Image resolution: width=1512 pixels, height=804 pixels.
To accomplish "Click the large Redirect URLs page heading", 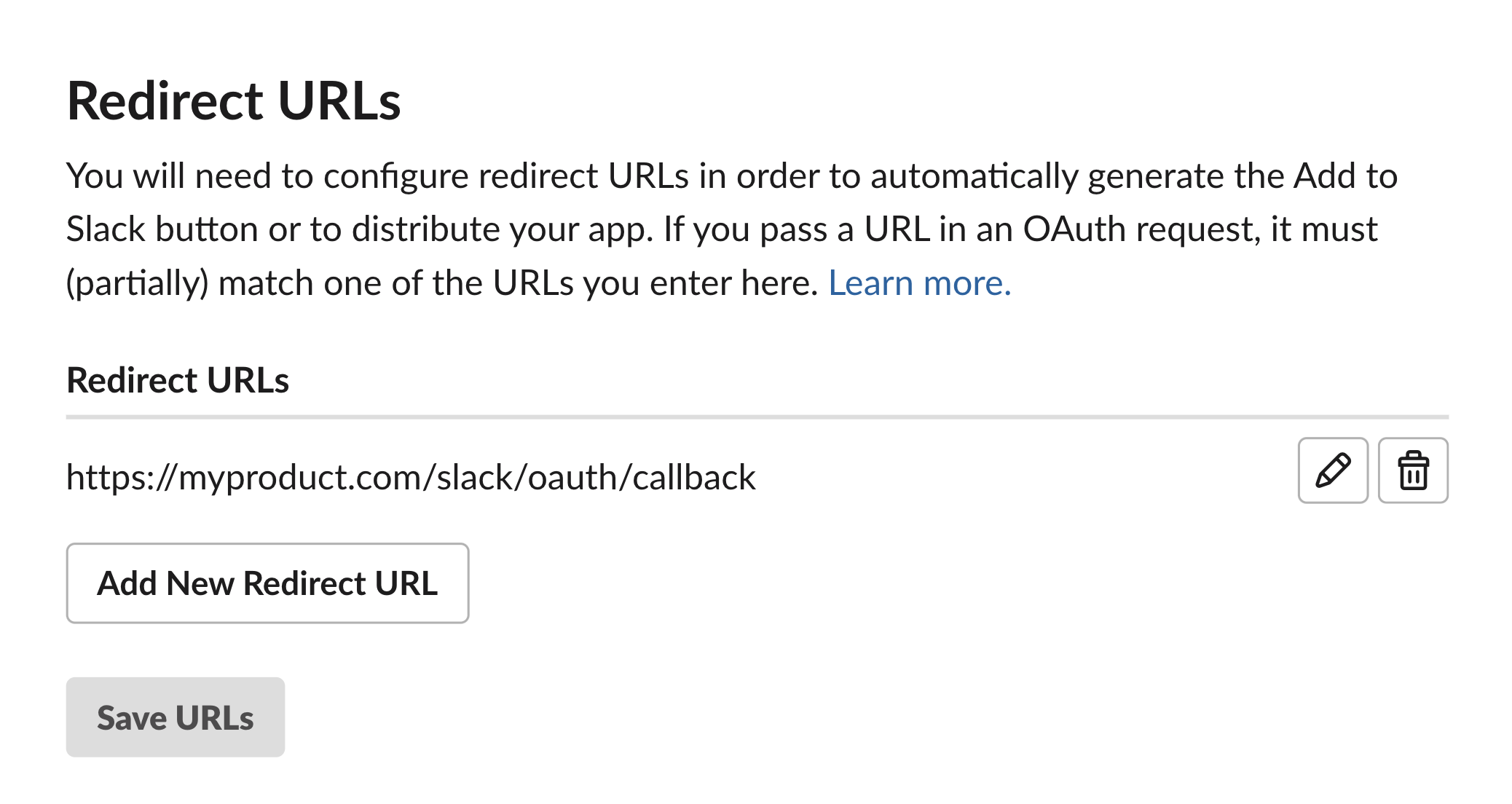I will pos(234,100).
